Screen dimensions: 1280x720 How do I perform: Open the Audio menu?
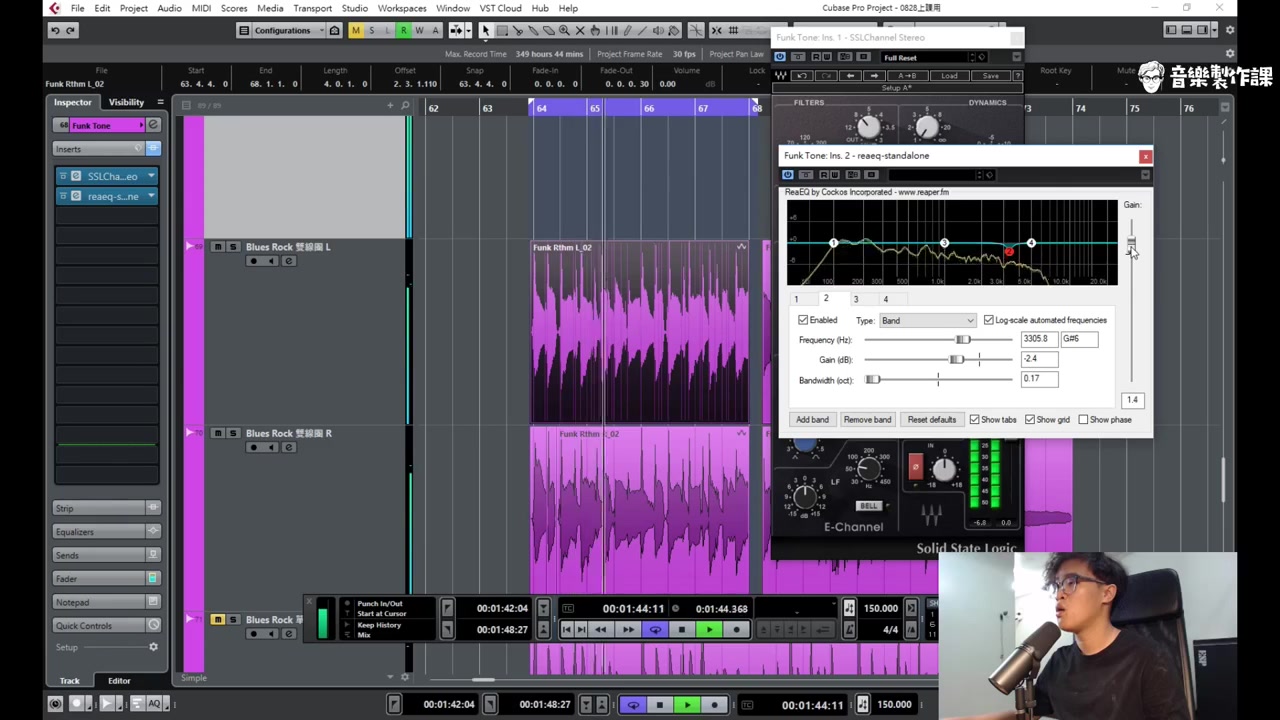coord(169,8)
